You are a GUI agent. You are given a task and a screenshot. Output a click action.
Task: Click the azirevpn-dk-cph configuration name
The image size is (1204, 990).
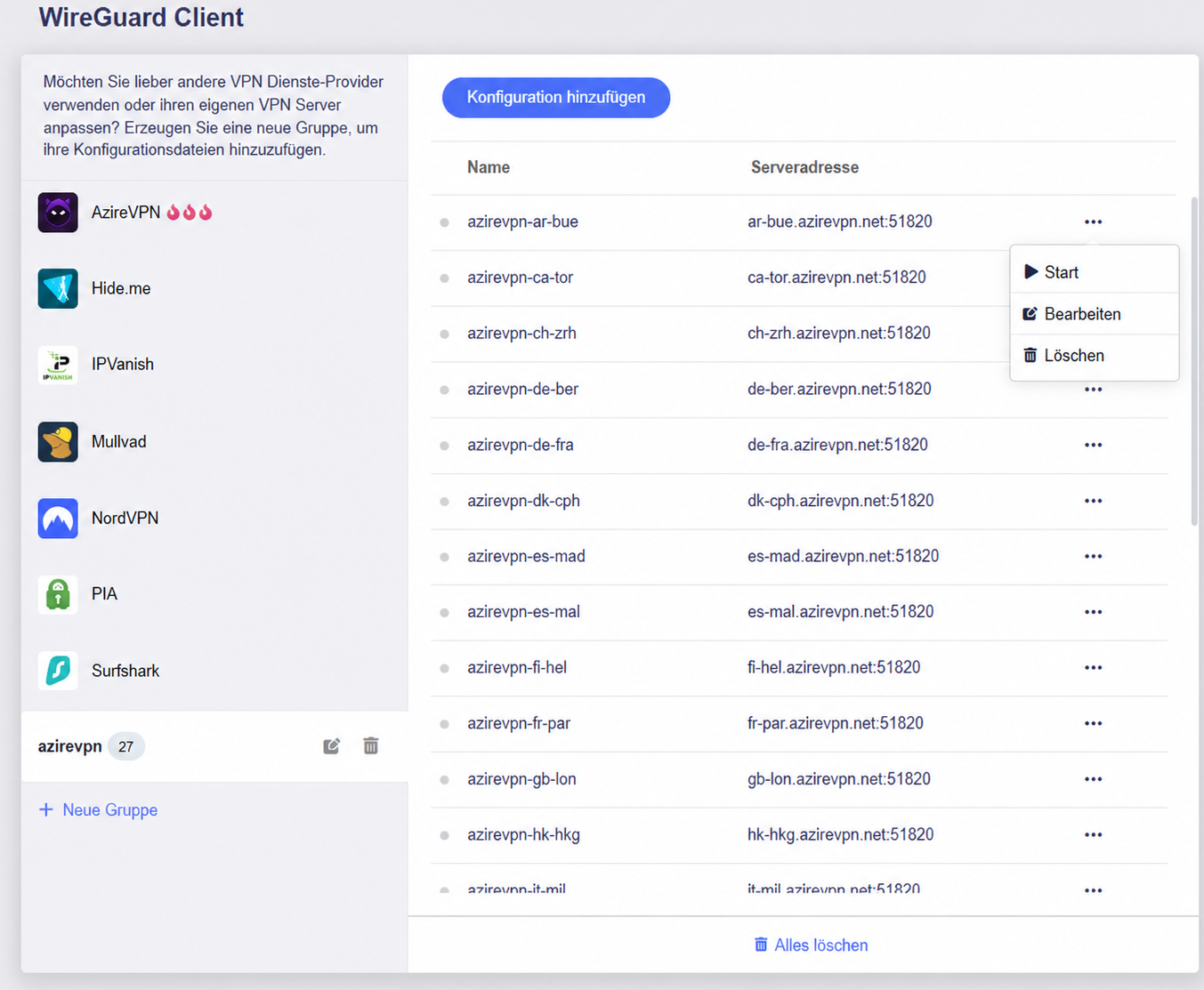(523, 501)
